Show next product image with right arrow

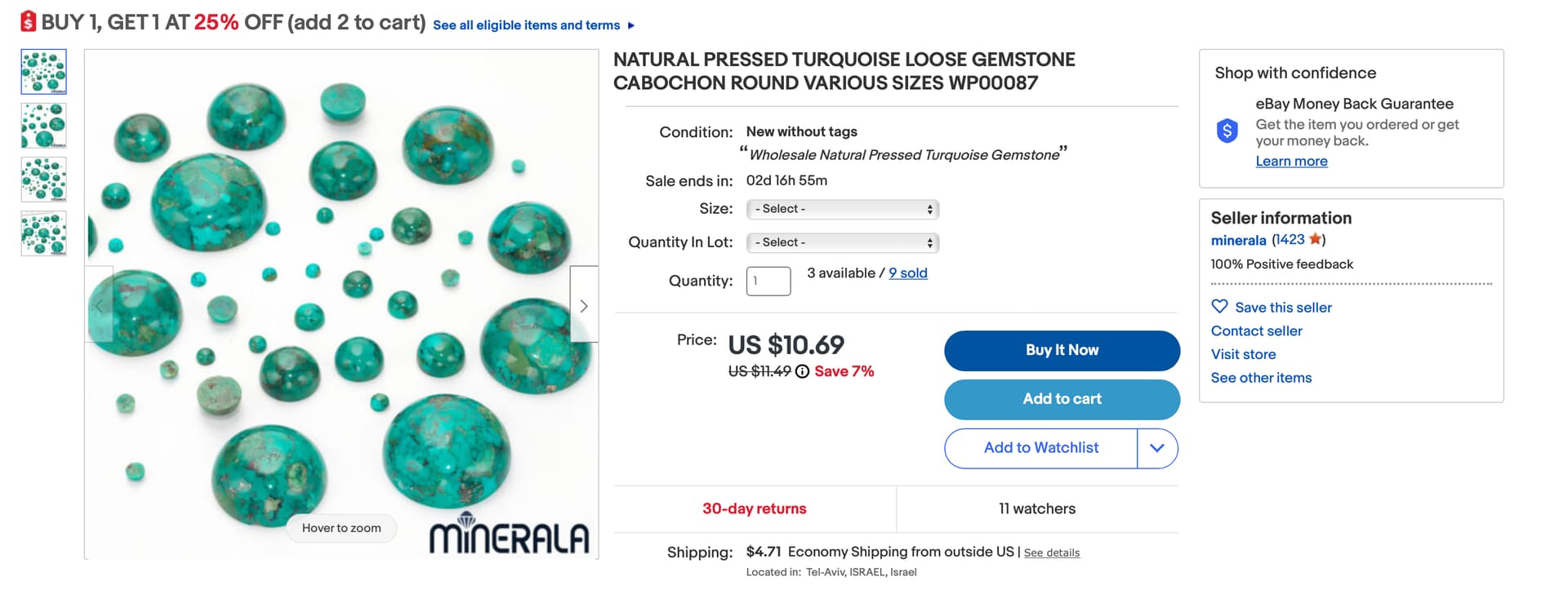click(x=584, y=306)
